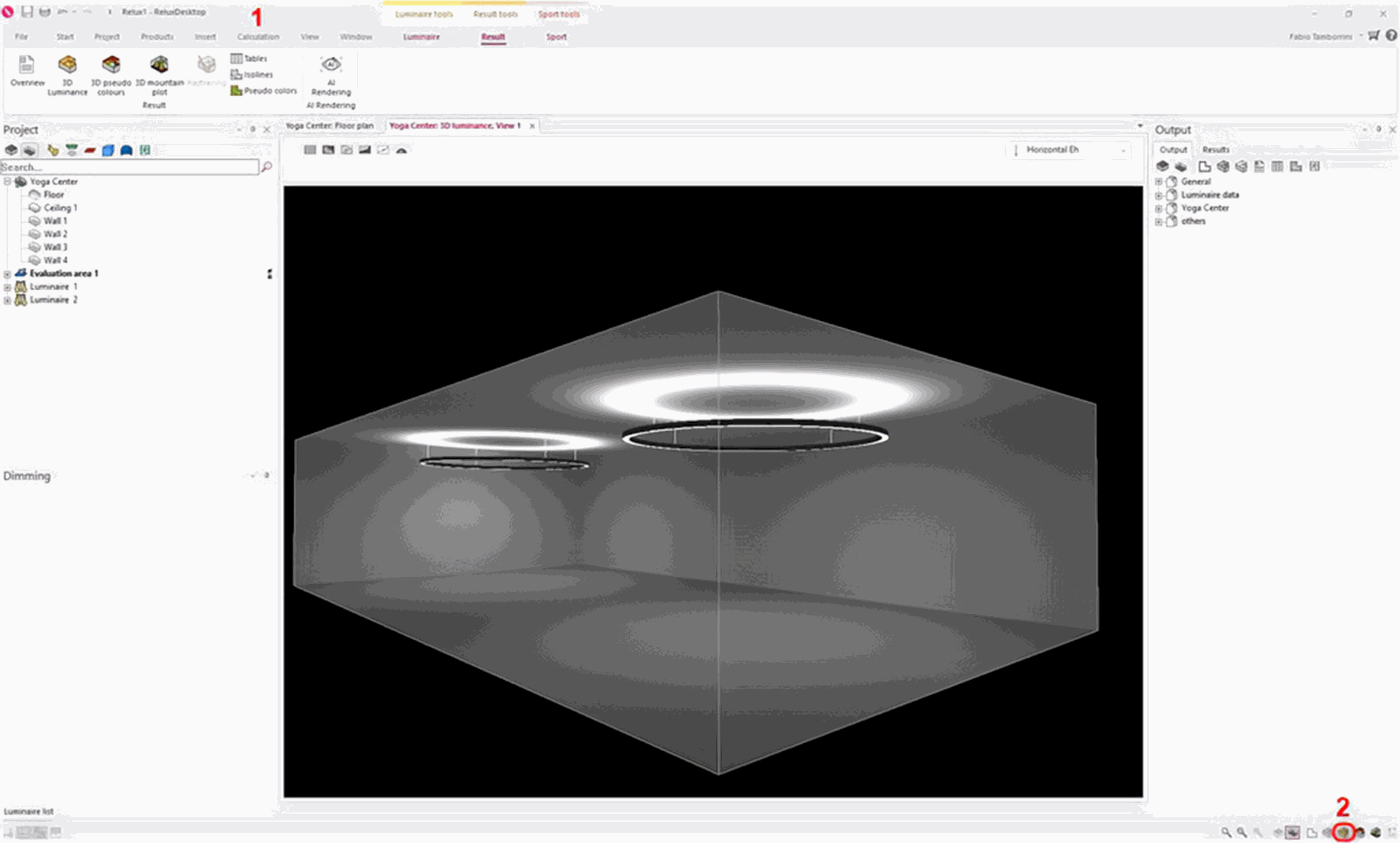Screen dimensions: 1400x843
Task: Switch to the Calculation ribbon tab
Action: tap(258, 36)
